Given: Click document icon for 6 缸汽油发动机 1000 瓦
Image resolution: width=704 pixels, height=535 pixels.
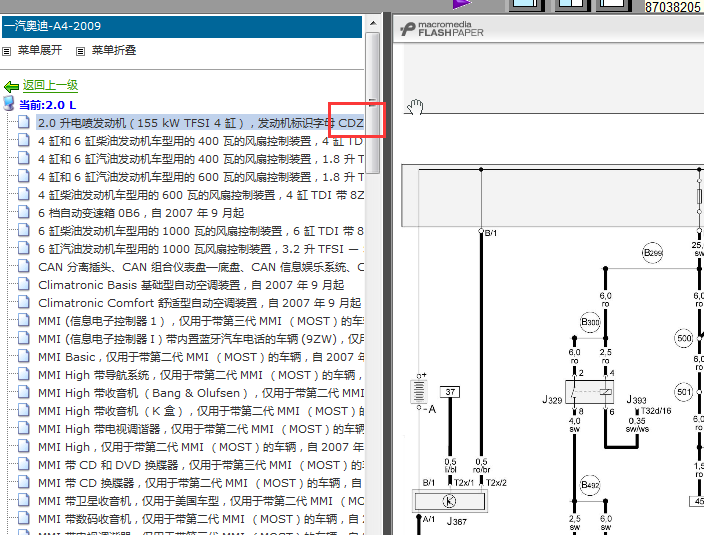Looking at the screenshot, I should pyautogui.click(x=23, y=248).
